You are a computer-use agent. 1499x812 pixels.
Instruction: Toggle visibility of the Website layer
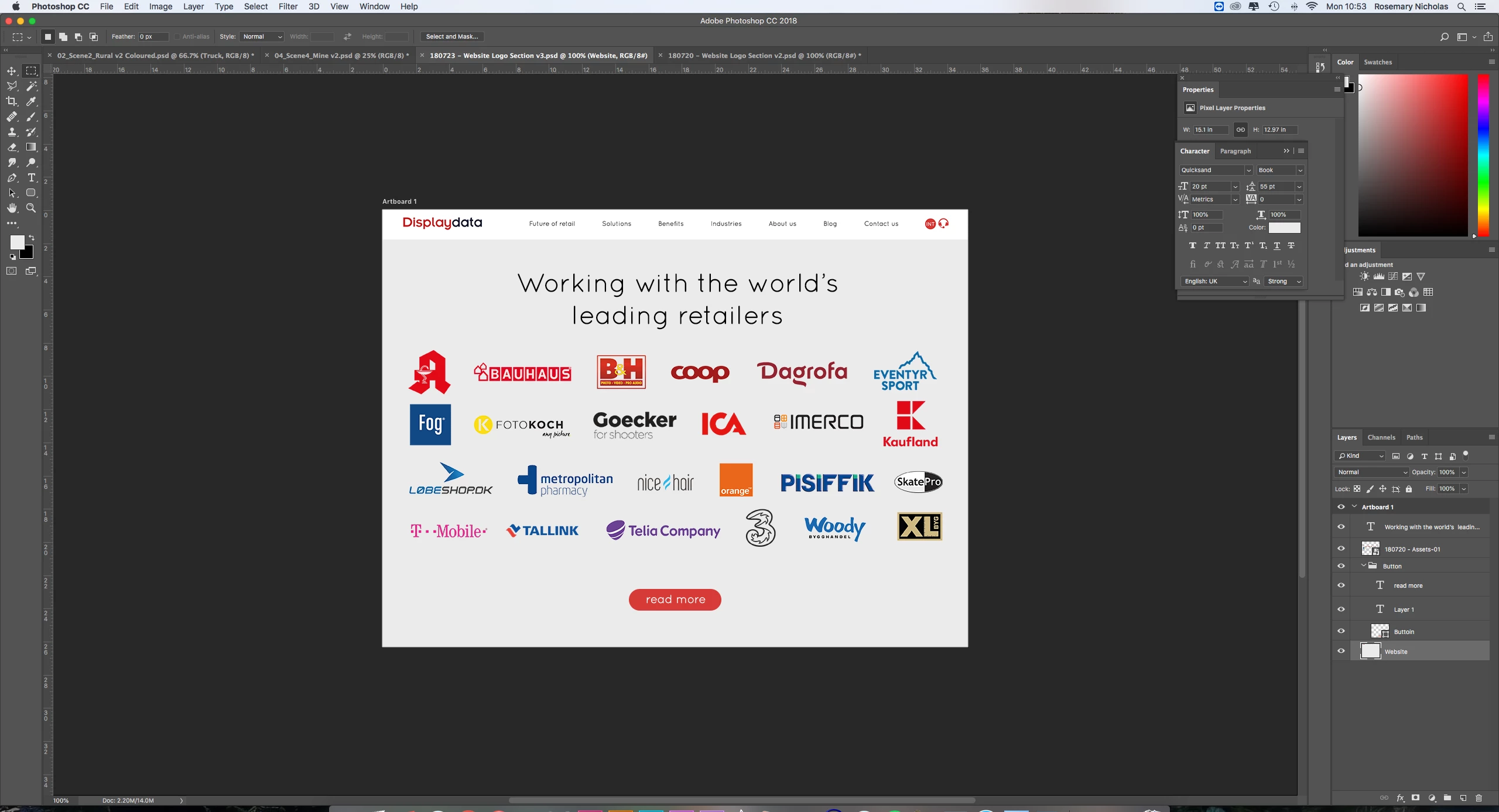coord(1341,651)
